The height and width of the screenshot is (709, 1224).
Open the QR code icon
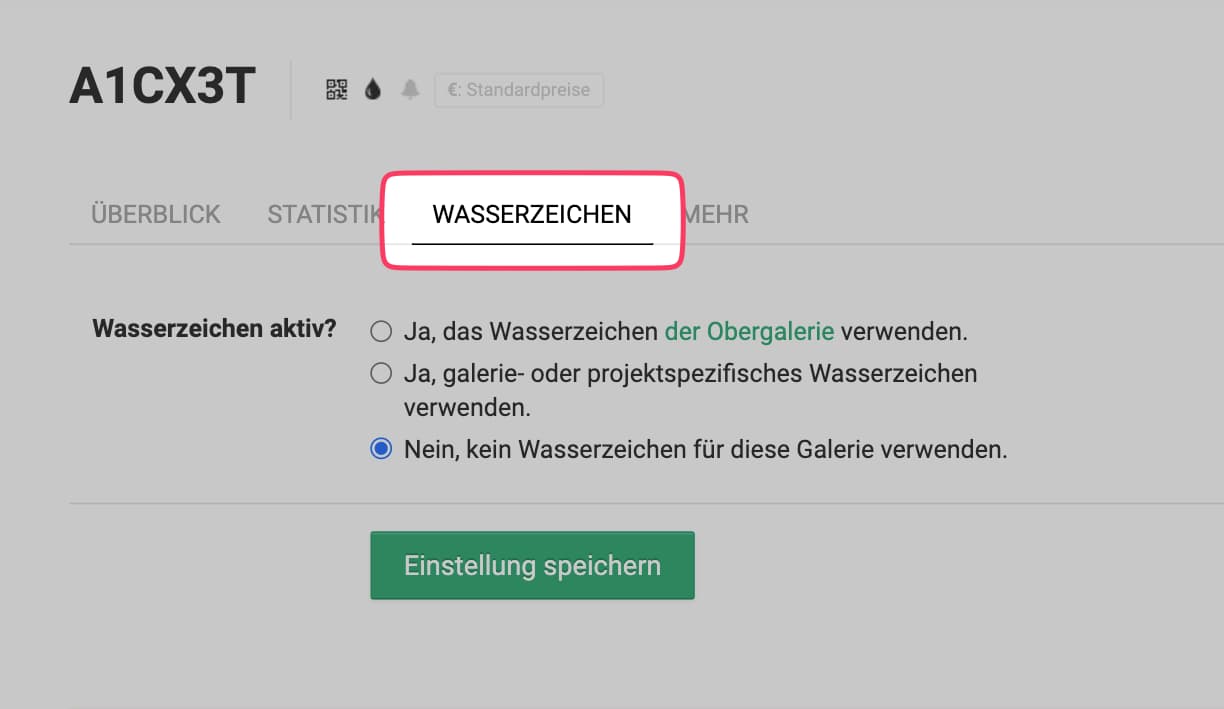tap(337, 90)
